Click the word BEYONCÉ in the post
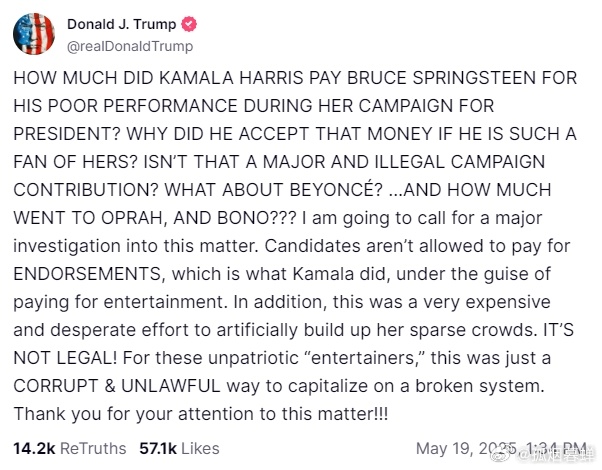602x470 pixels. 336,190
